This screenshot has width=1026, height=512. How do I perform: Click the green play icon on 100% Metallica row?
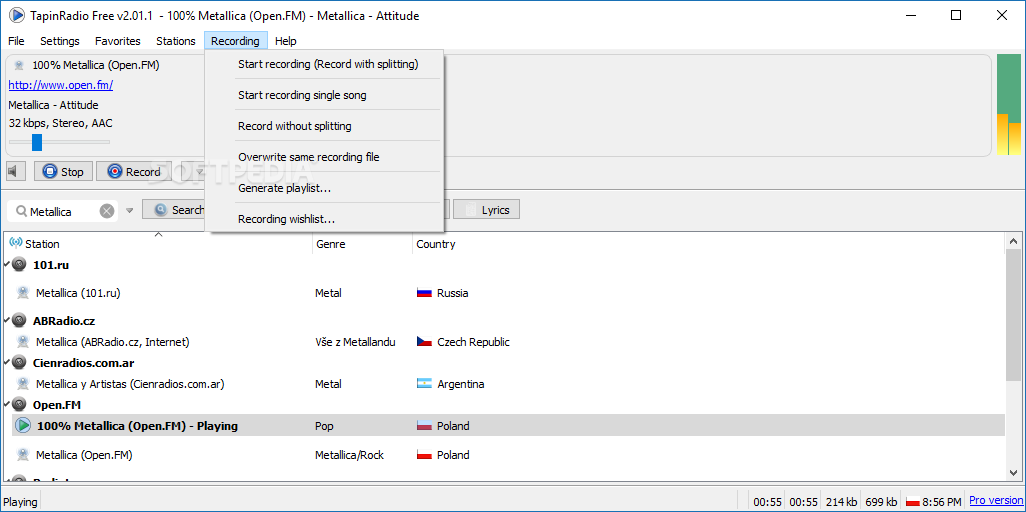pos(23,426)
